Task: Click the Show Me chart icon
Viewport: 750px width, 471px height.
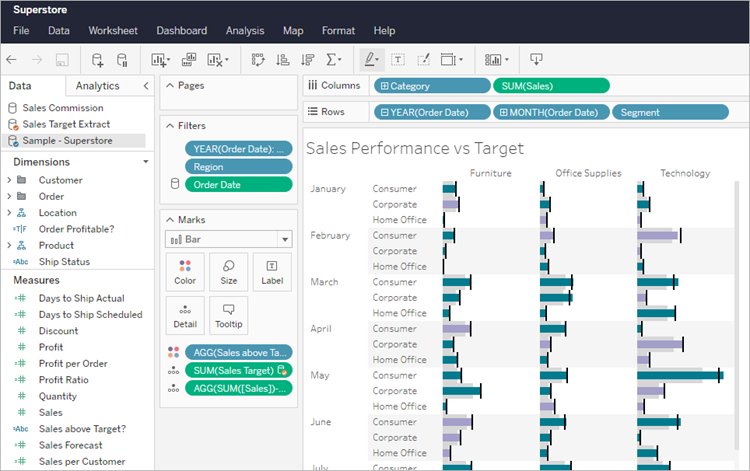Action: (x=496, y=60)
